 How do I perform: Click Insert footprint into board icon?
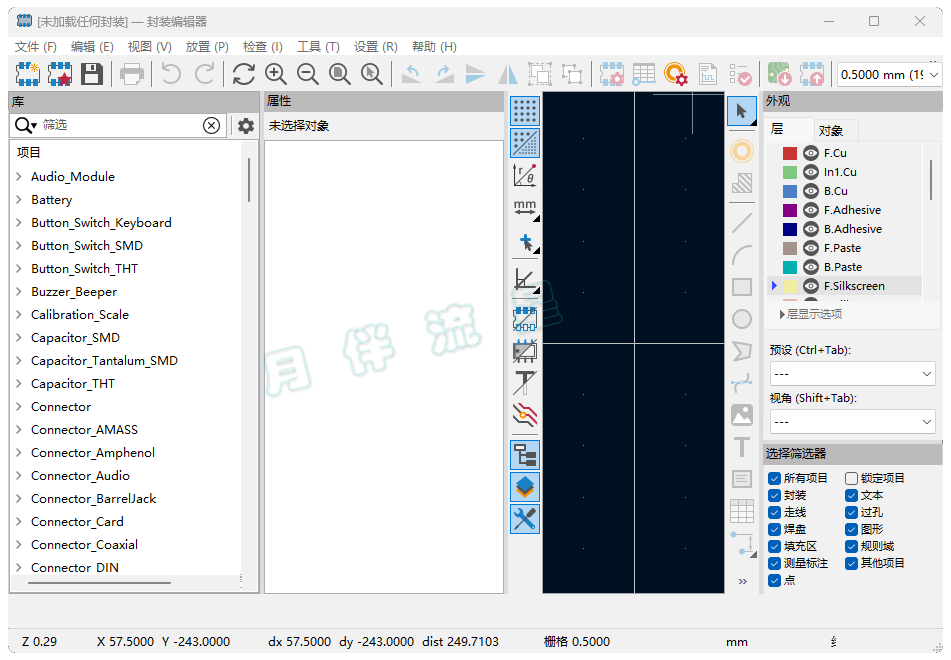tap(812, 74)
